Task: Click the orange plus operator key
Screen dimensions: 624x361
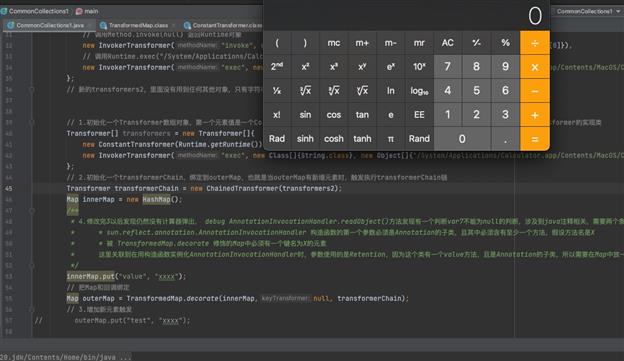Action: pyautogui.click(x=535, y=115)
